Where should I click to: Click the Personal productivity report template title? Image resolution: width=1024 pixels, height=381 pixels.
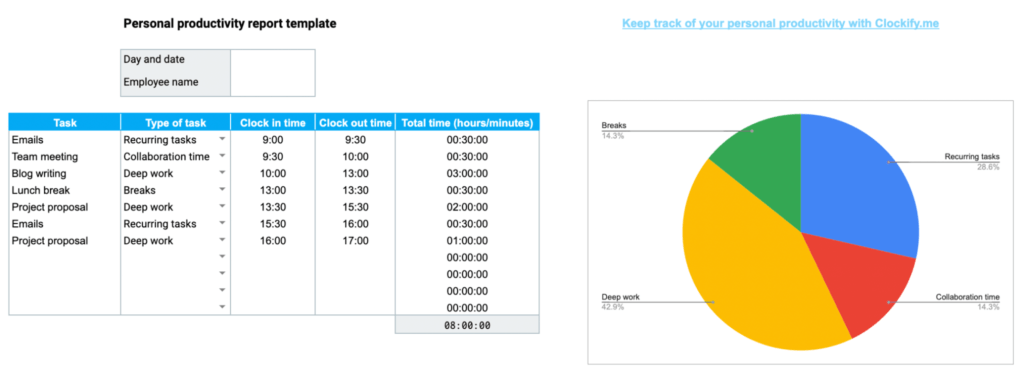[230, 24]
